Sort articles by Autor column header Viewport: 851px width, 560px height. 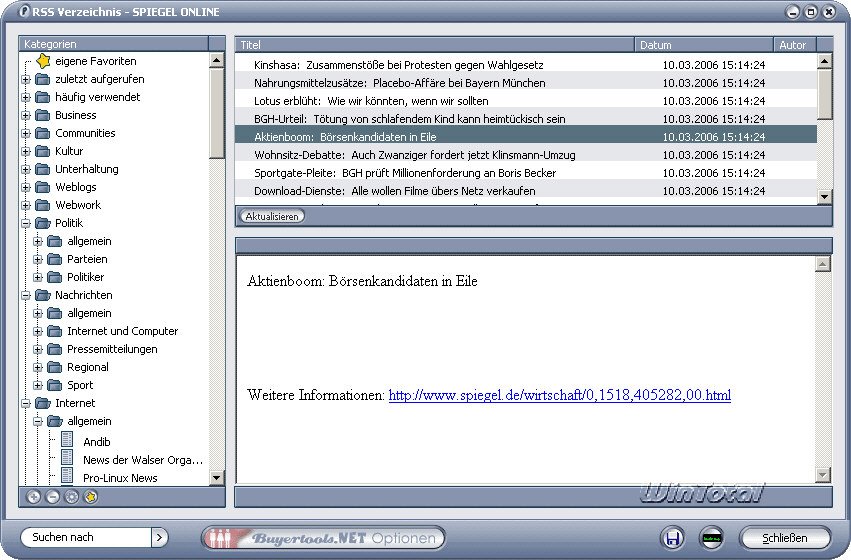[x=795, y=44]
